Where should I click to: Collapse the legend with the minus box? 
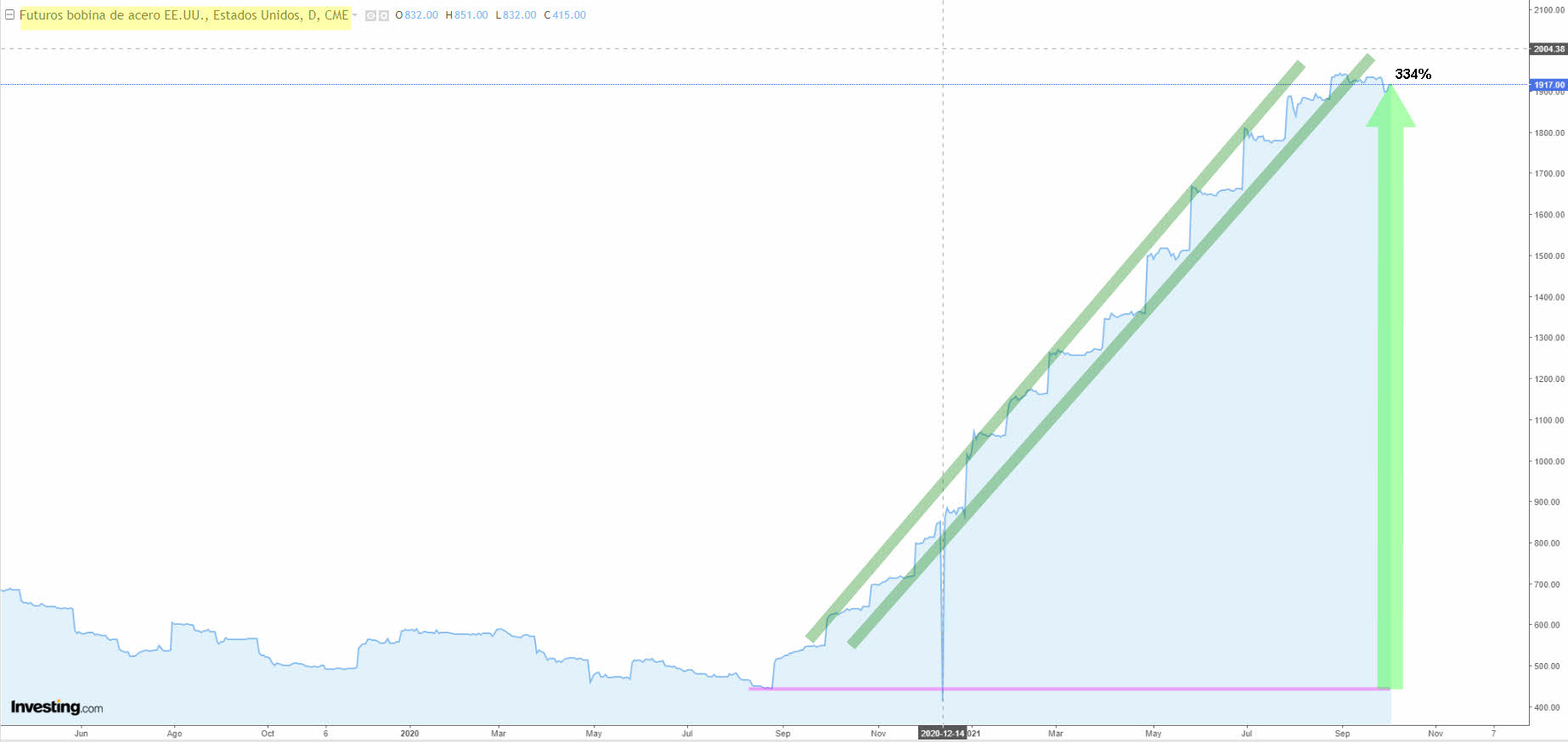[x=10, y=14]
